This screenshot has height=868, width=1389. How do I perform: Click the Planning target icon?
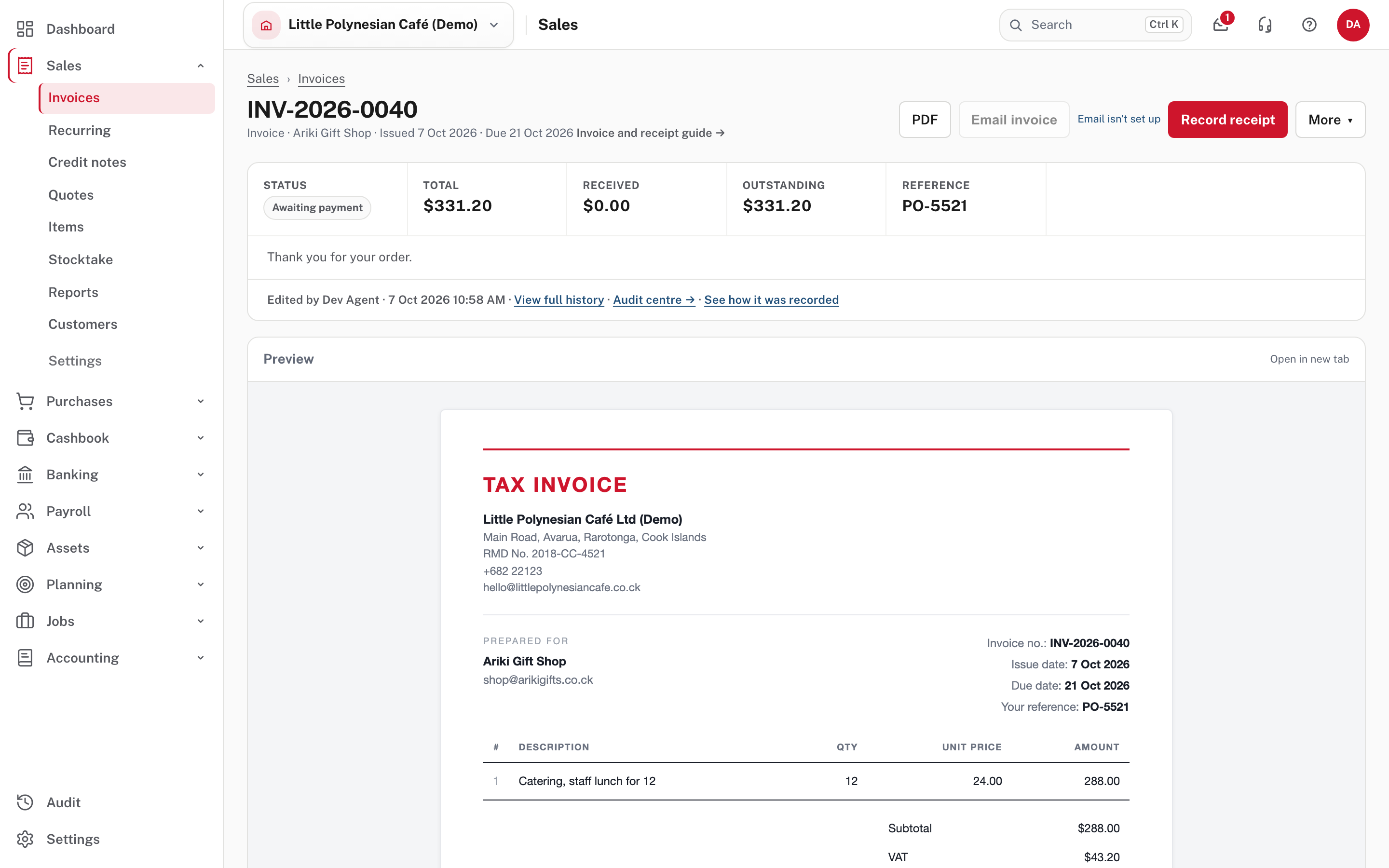coord(25,584)
